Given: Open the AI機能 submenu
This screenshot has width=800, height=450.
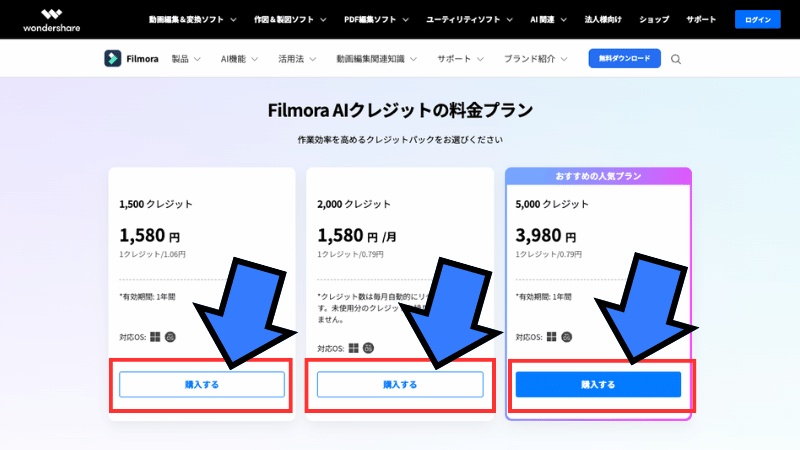Looking at the screenshot, I should click(239, 59).
